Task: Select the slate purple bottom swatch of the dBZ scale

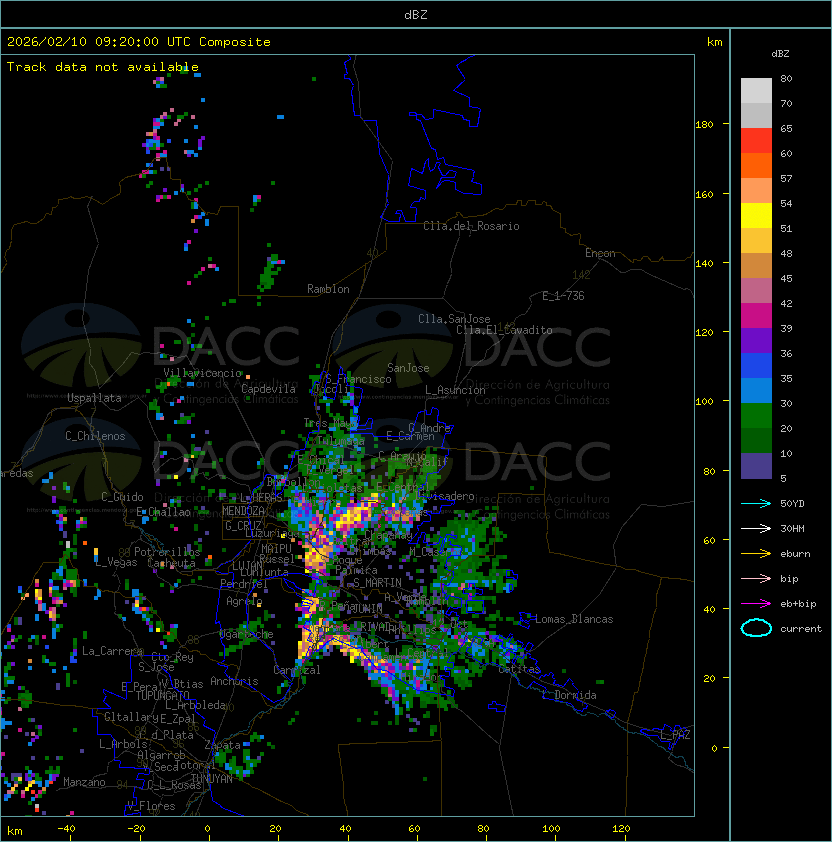Action: [x=756, y=466]
